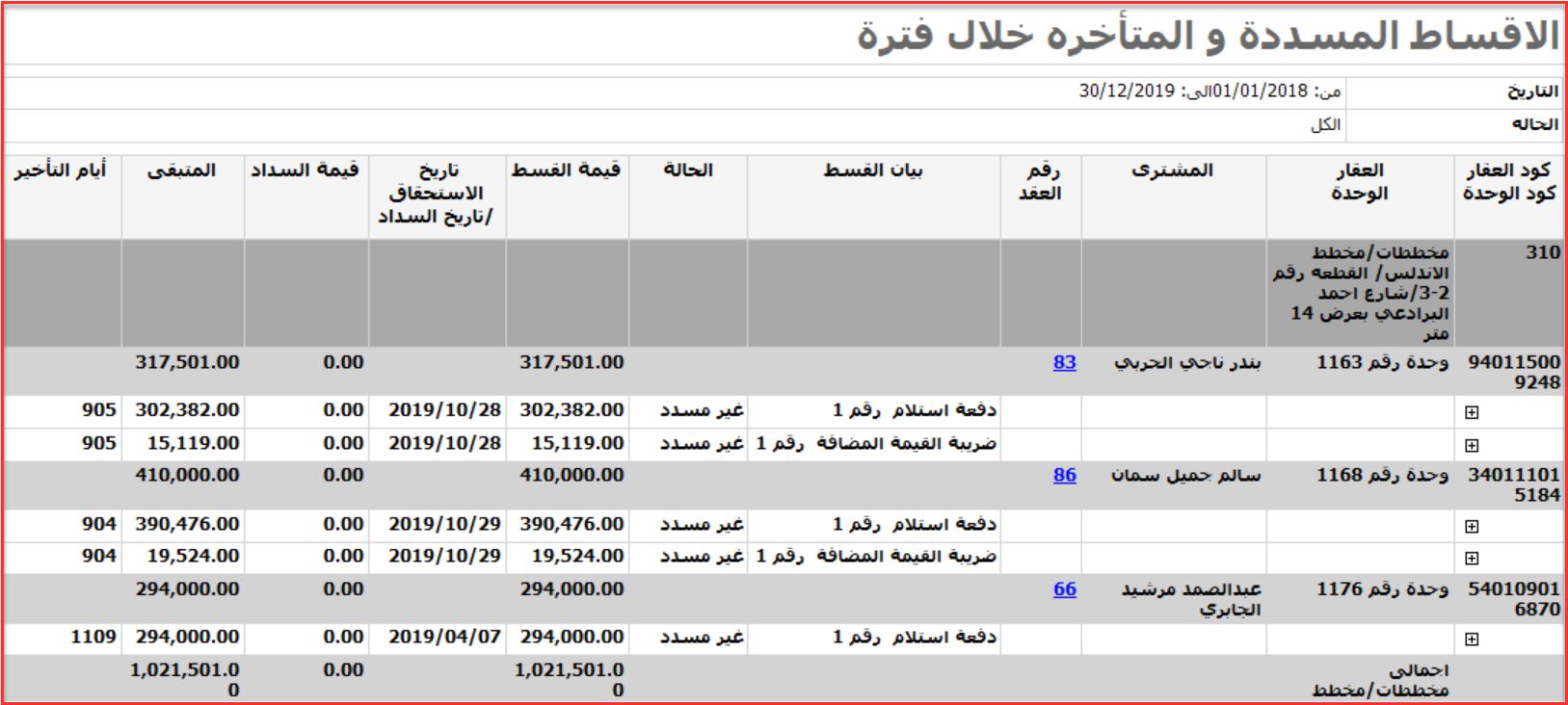Click the اجمالى مخططات/مخطط total label
The width and height of the screenshot is (1568, 705).
1380,680
